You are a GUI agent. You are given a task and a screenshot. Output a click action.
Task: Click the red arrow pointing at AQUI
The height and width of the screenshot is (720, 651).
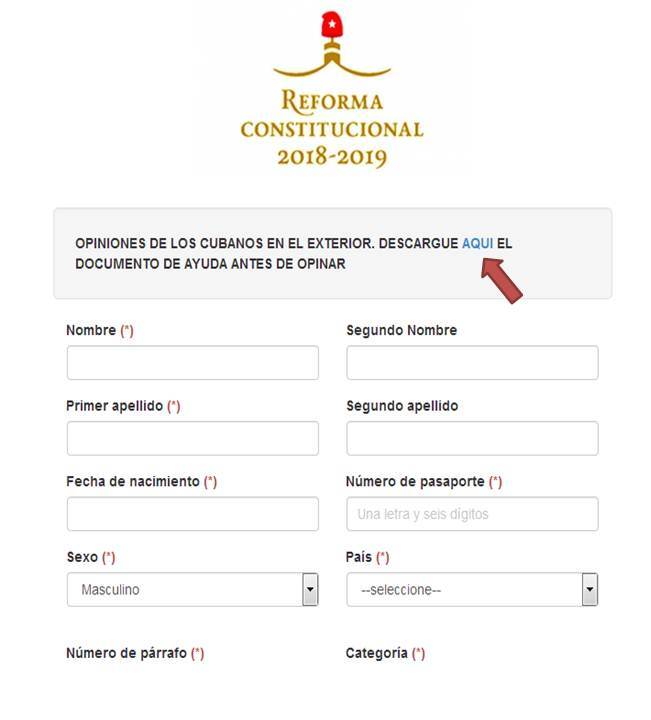[501, 281]
